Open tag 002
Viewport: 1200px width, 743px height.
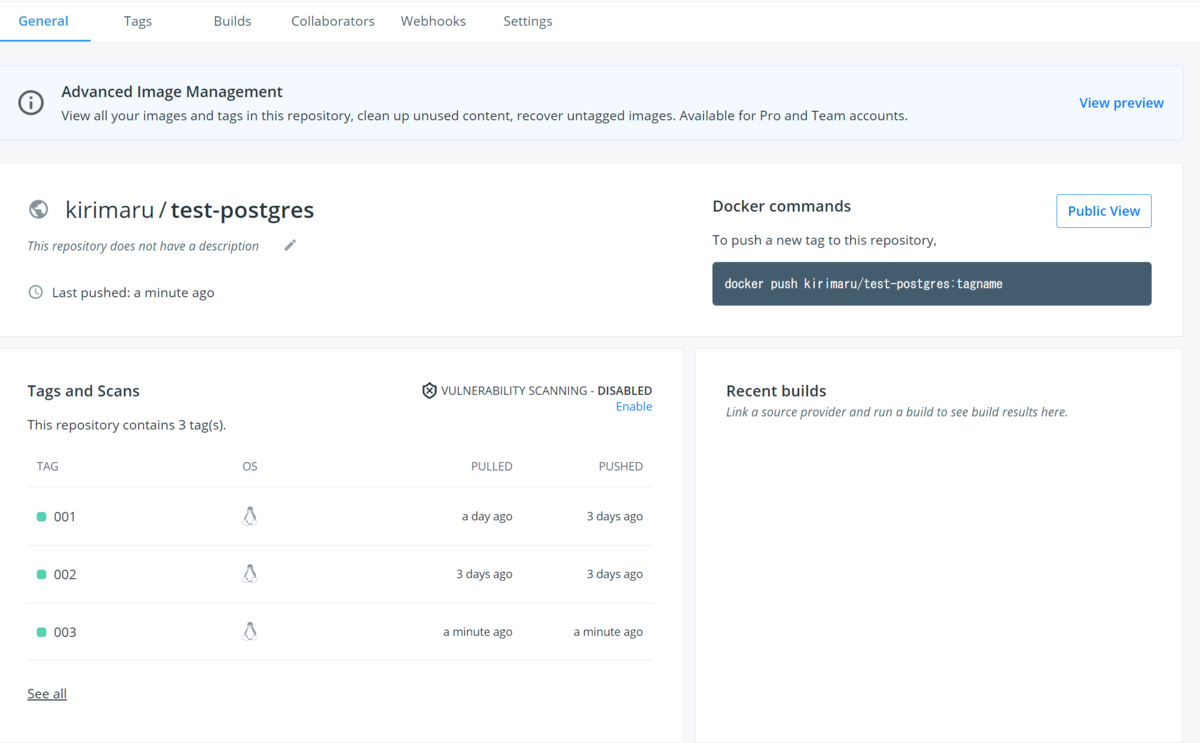click(65, 575)
